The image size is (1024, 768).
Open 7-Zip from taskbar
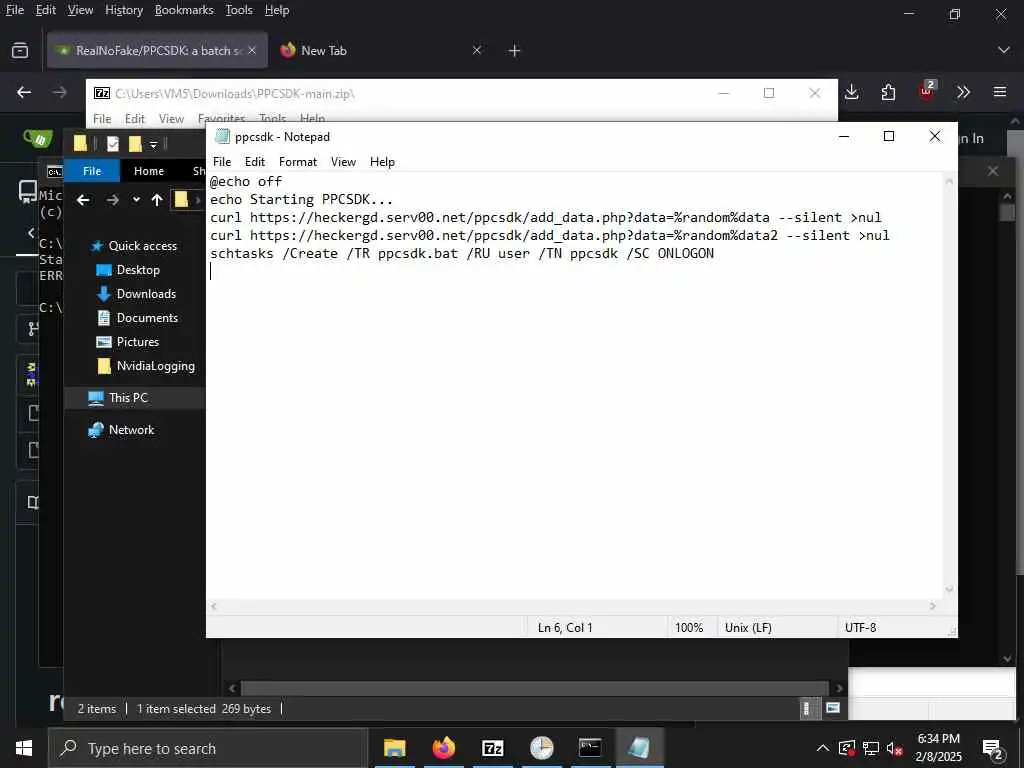492,748
